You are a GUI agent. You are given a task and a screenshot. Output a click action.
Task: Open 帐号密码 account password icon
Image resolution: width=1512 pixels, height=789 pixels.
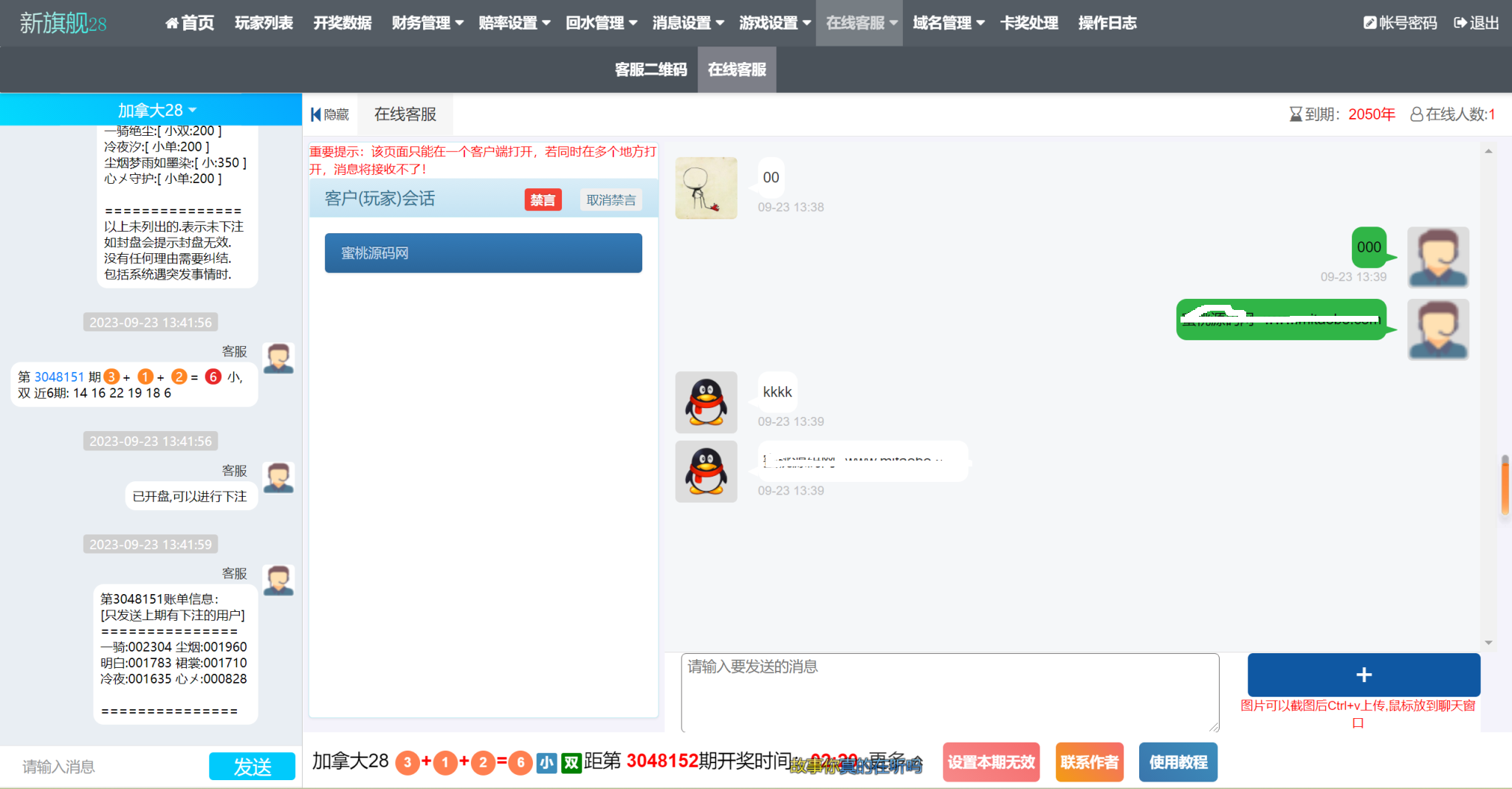point(1370,24)
